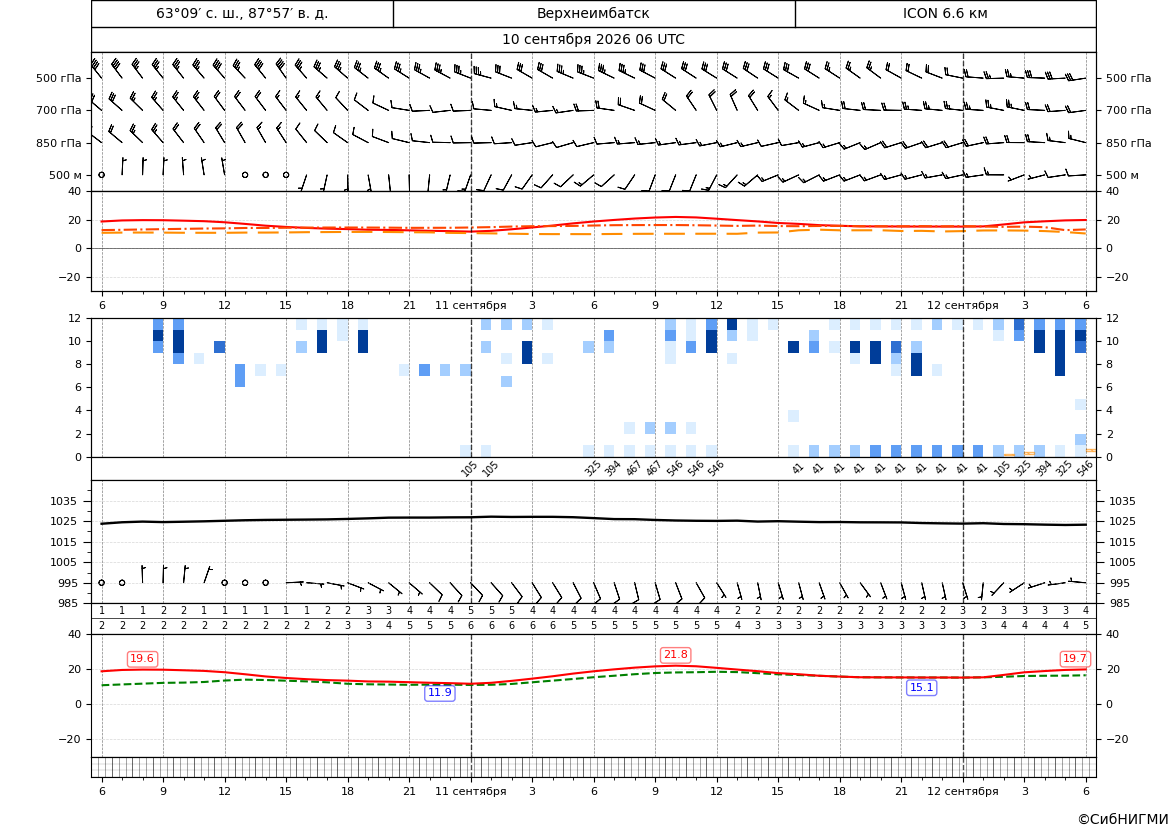
Task: Click the 12 сентября label on bottom axis
Action: pyautogui.click(x=962, y=791)
